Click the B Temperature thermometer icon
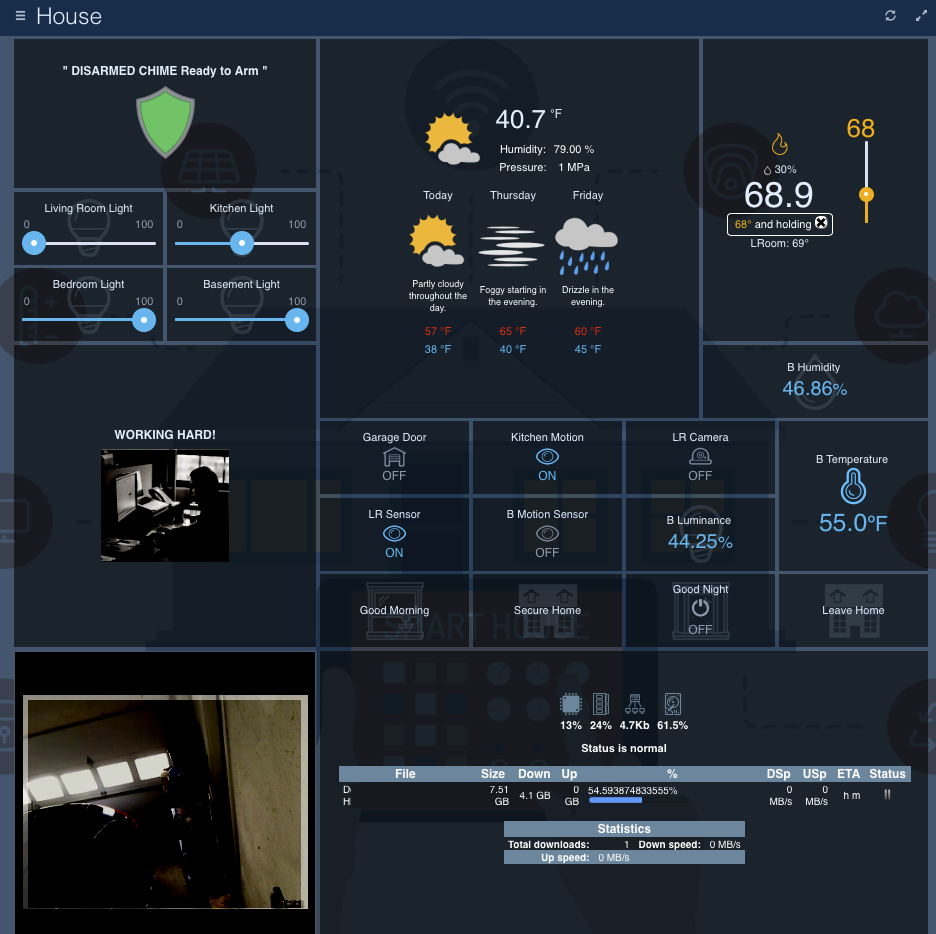This screenshot has height=934, width=936. [x=853, y=486]
